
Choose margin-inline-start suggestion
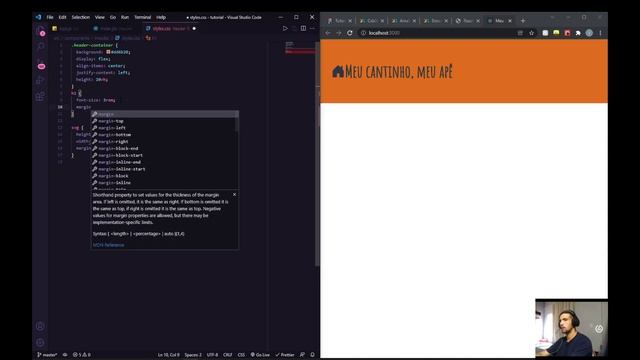[164, 169]
